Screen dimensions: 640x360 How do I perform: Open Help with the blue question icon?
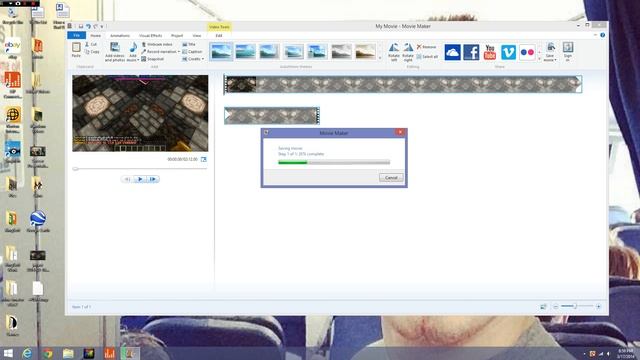[602, 36]
